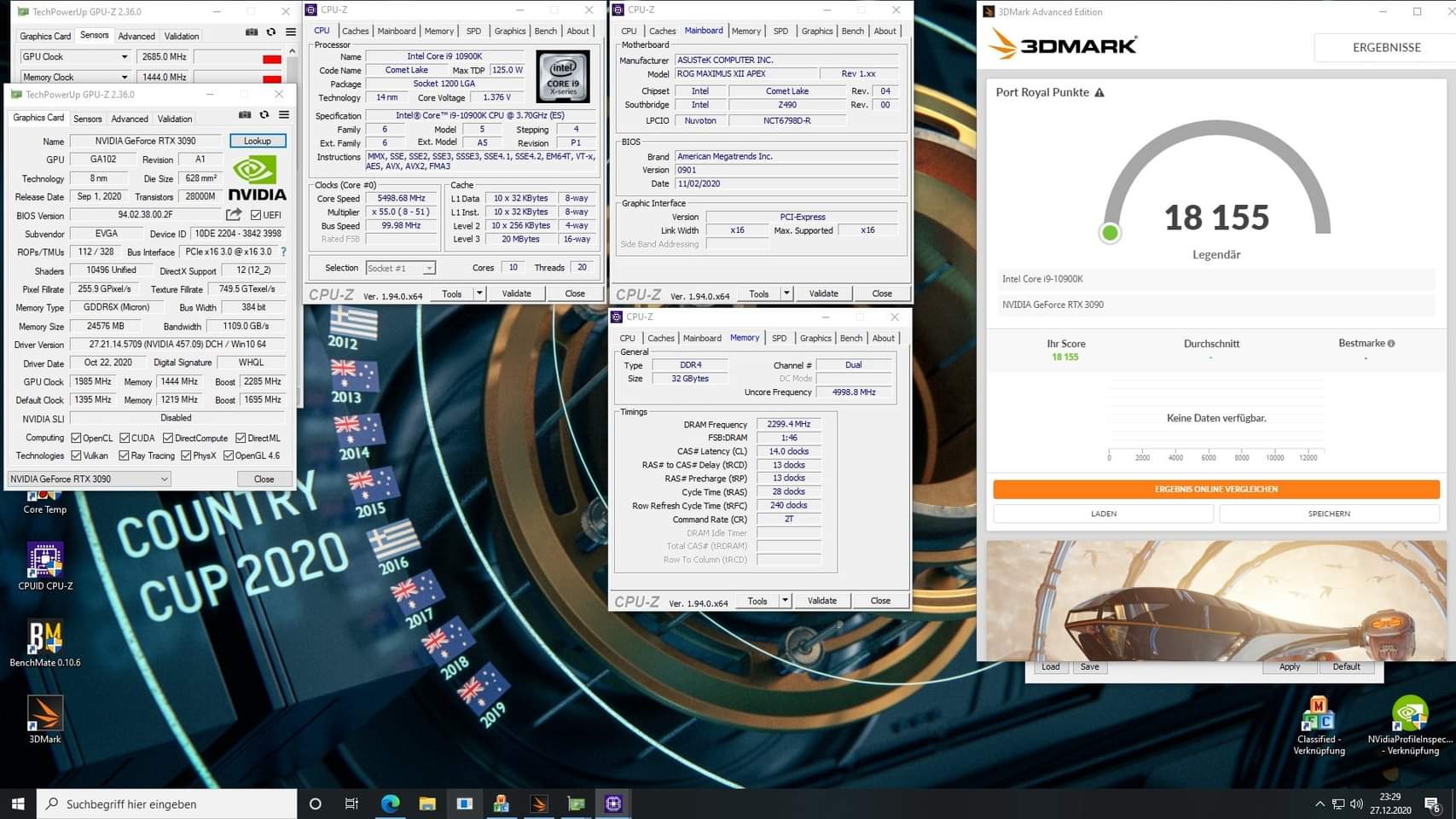Open the ERGEBNISSE tab in 3DMark
The image size is (1456, 819).
pyautogui.click(x=1386, y=47)
